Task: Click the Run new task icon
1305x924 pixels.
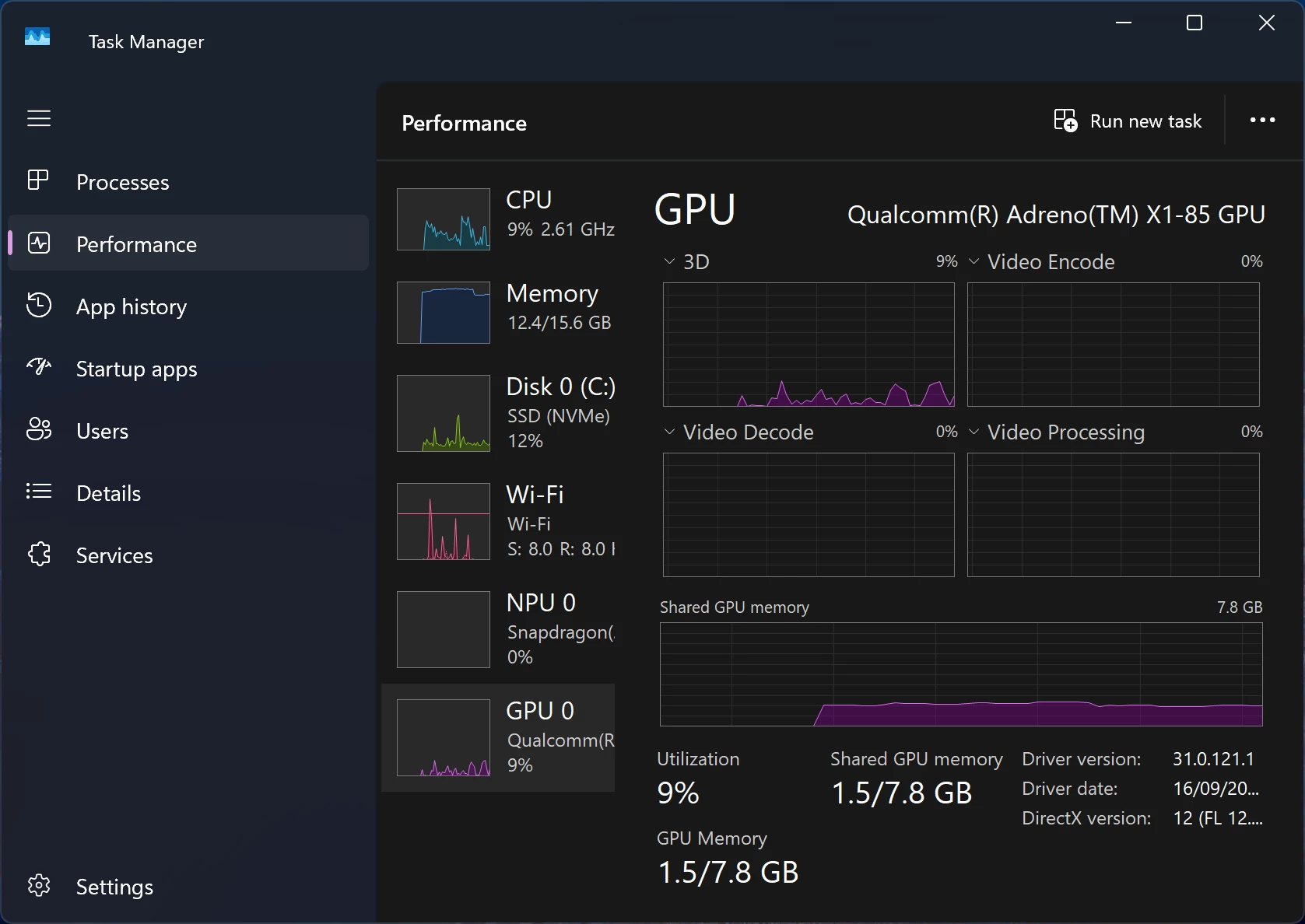Action: (1065, 121)
